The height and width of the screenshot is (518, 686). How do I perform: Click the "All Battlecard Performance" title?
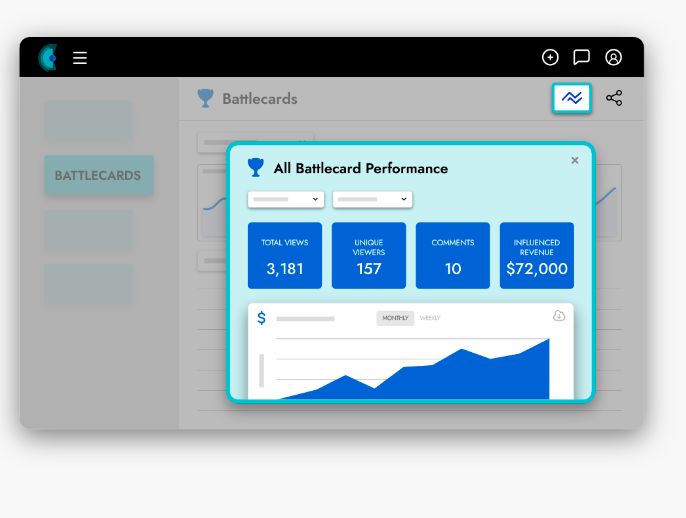point(360,168)
